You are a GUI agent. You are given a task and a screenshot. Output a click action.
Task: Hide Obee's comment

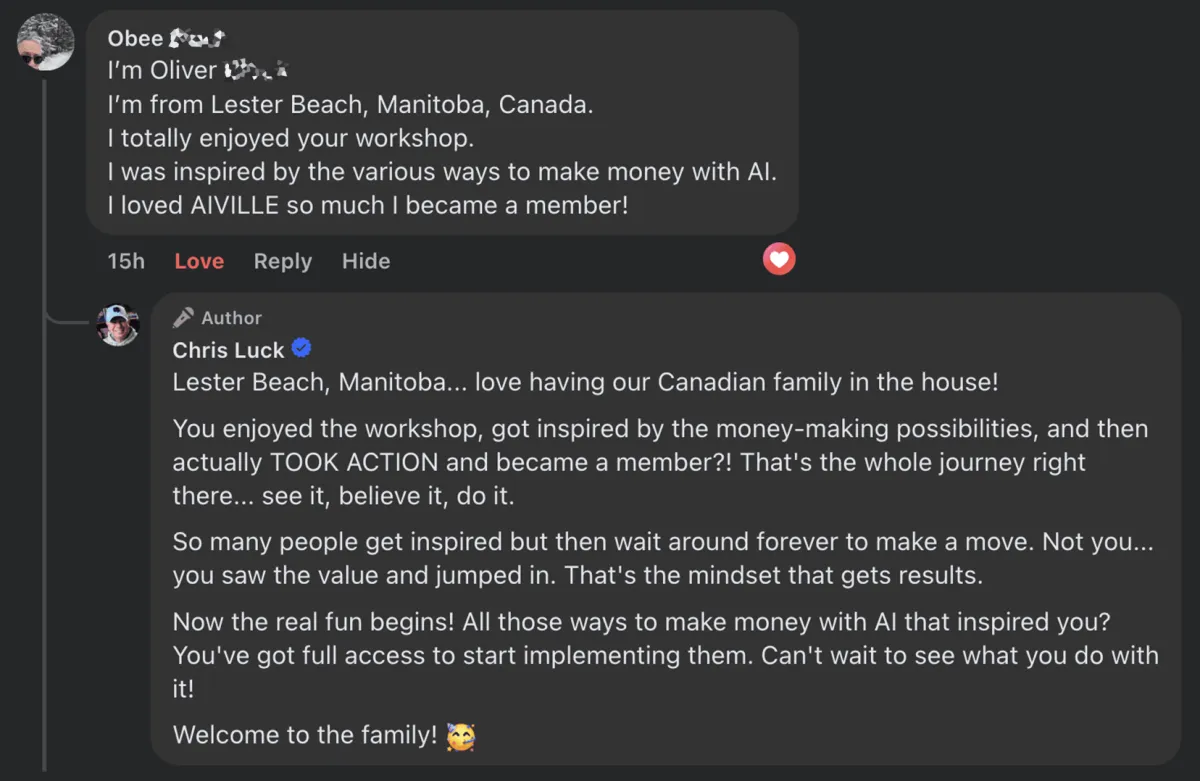365,261
